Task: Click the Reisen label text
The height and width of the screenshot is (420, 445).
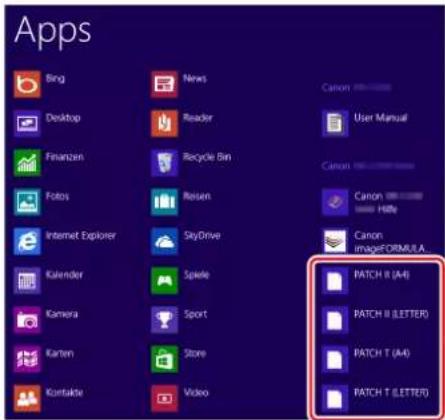Action: click(197, 196)
